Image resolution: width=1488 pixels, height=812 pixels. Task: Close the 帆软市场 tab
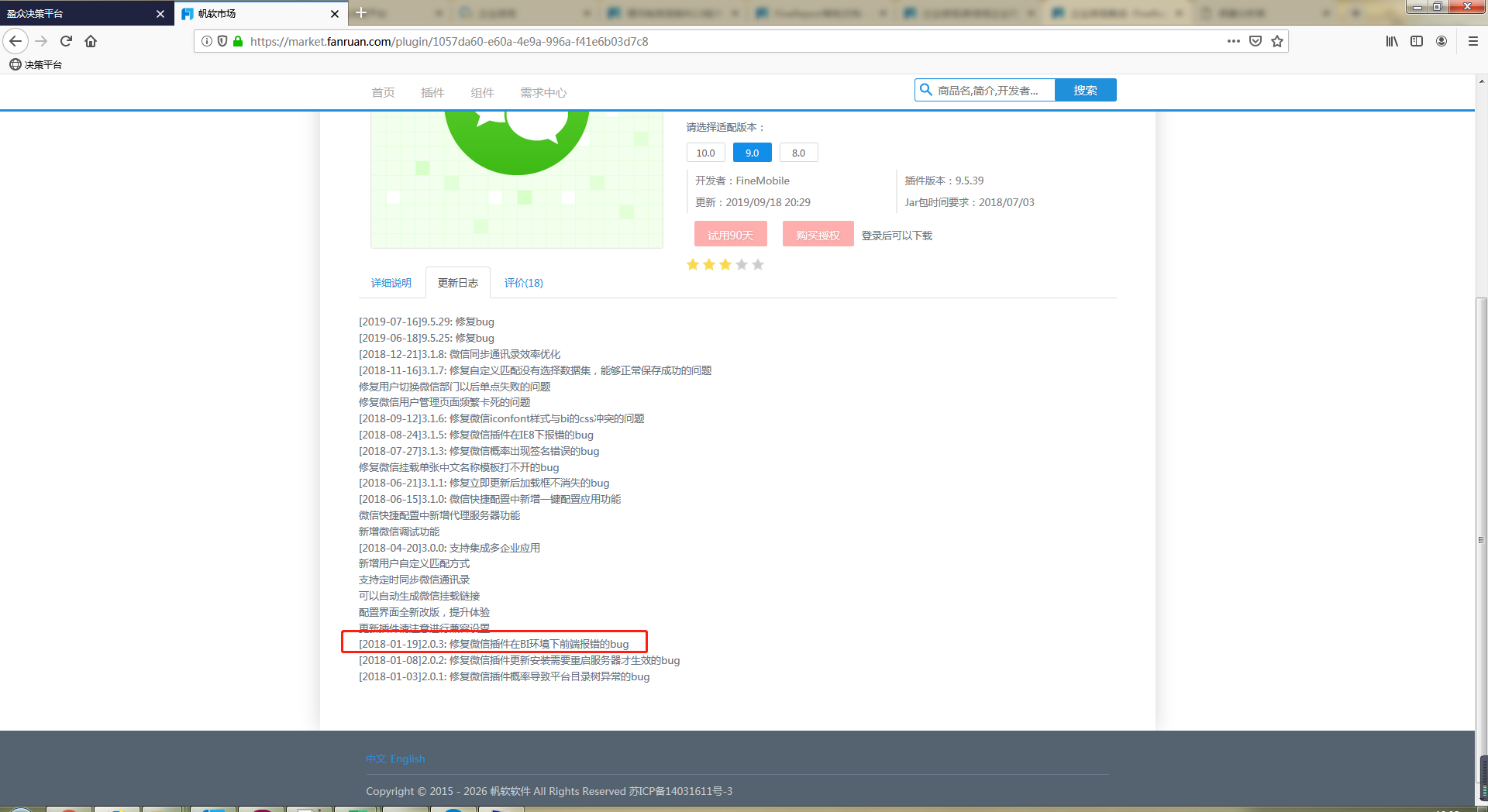point(334,13)
